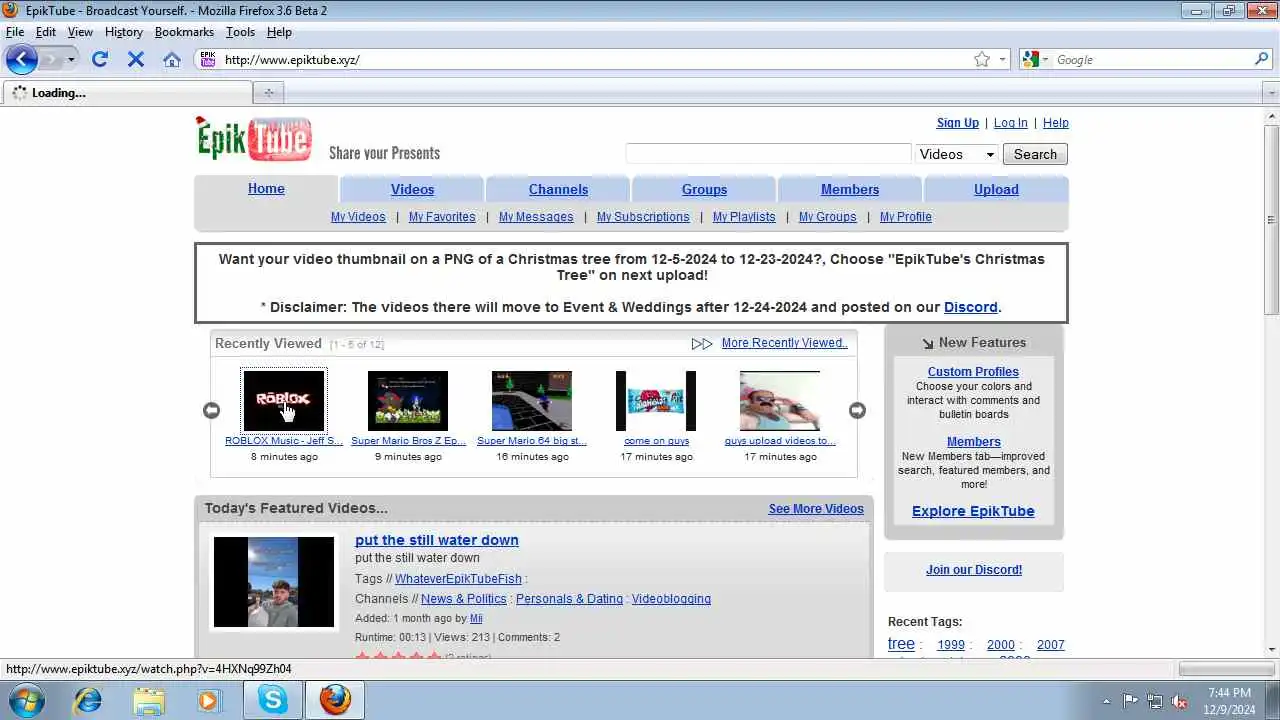Click Join our Discord! link

tap(974, 570)
